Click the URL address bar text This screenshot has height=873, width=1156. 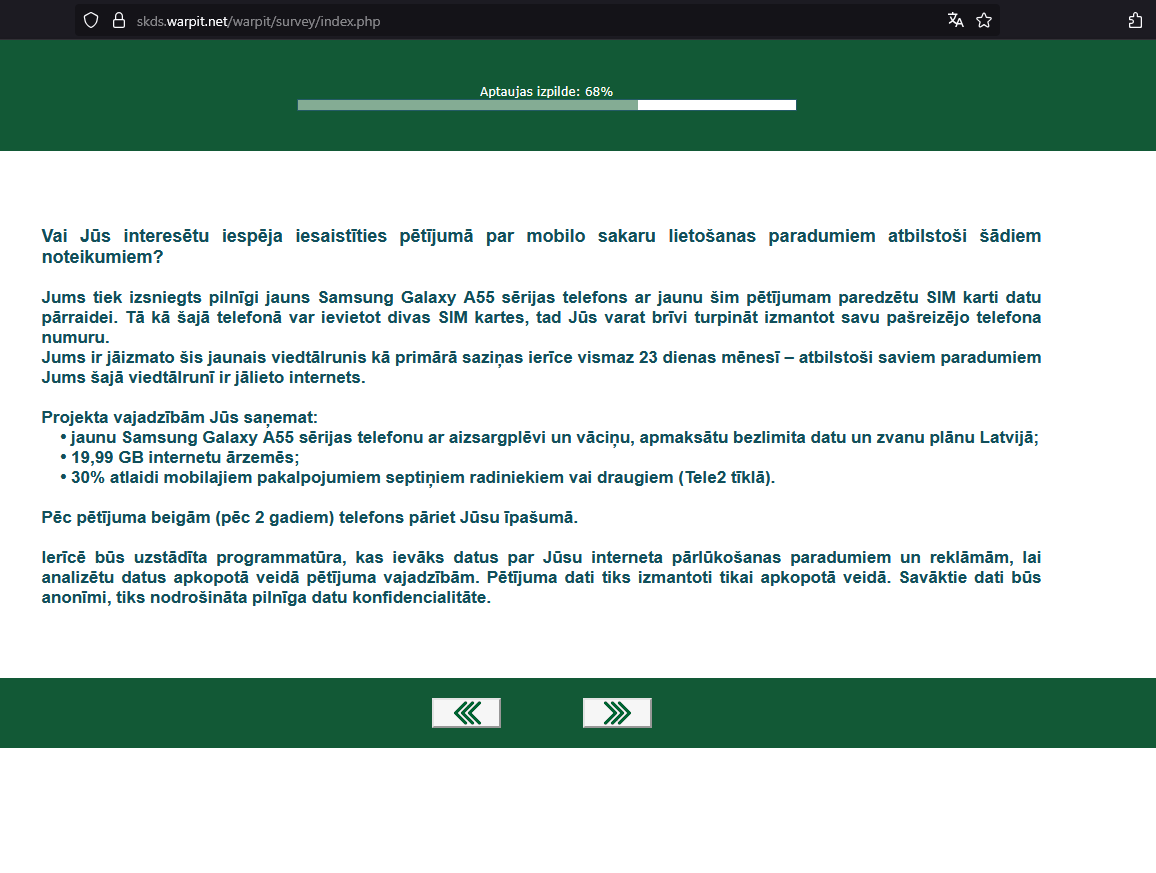point(258,21)
